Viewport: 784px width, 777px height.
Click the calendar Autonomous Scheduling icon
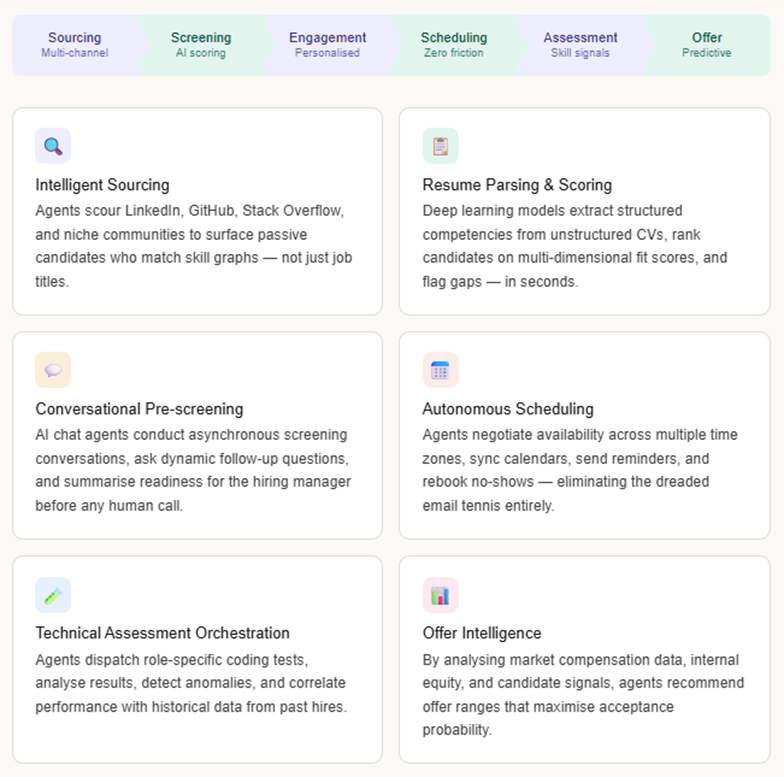point(440,370)
